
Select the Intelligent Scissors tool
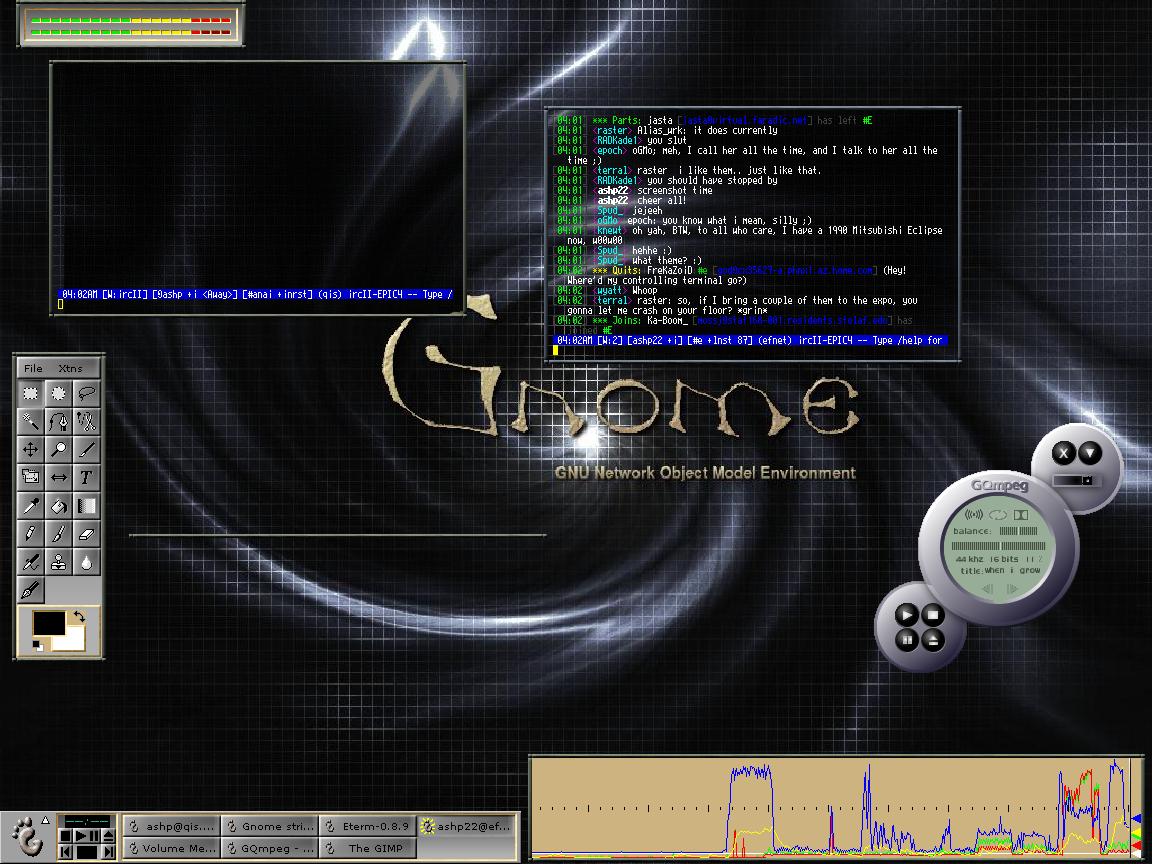point(87,421)
